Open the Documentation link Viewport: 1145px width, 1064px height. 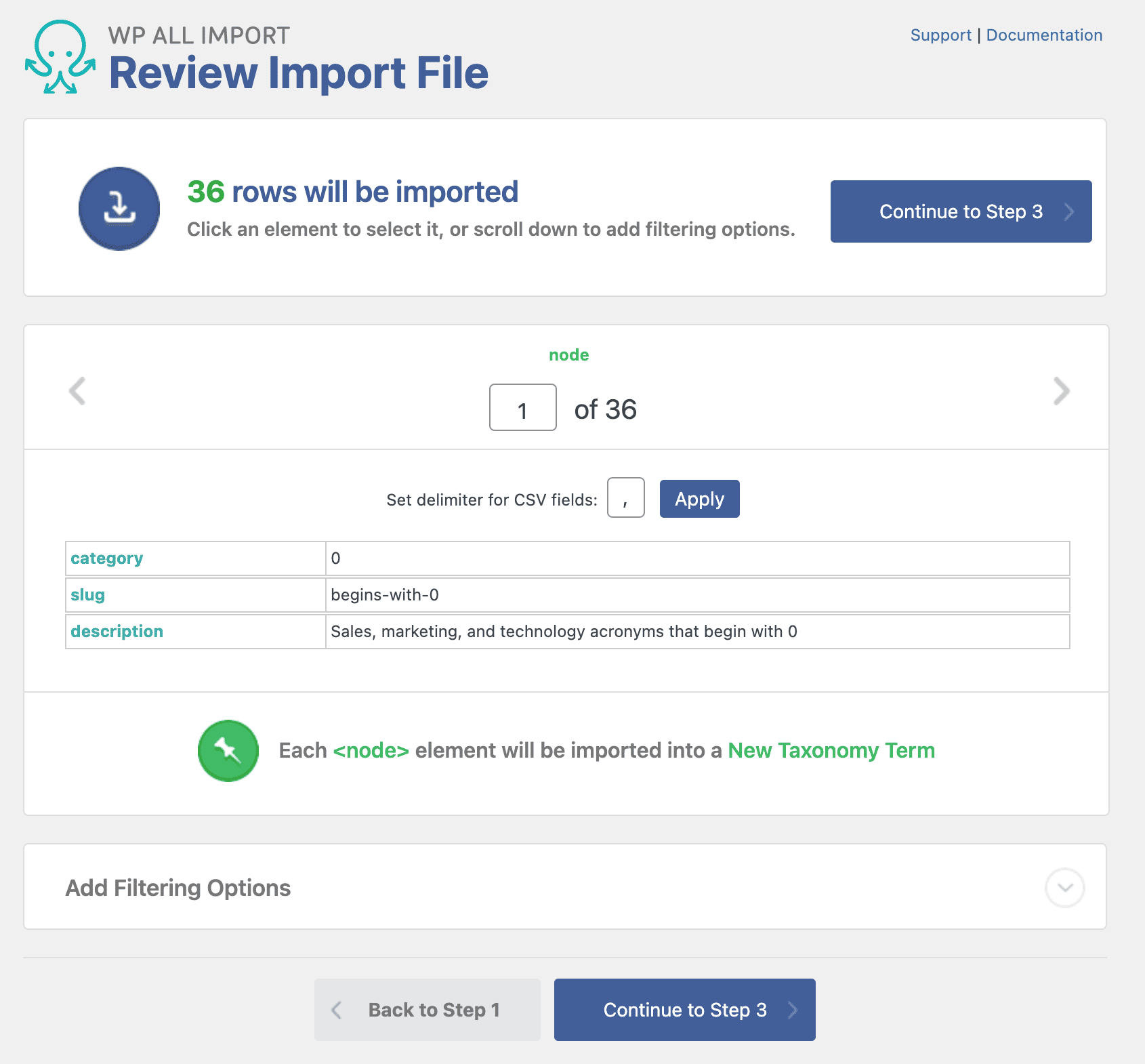click(x=1043, y=35)
